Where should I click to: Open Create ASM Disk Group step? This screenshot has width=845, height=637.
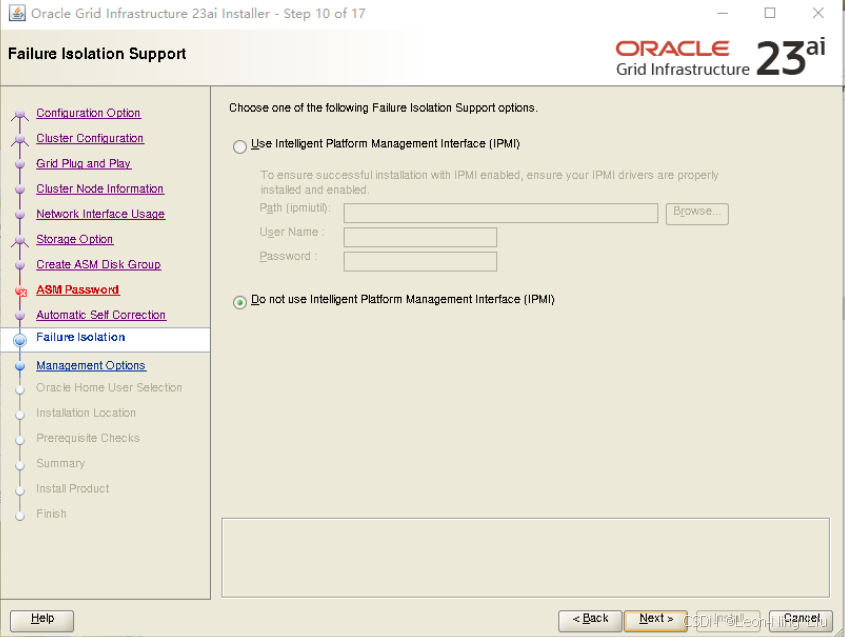click(x=99, y=265)
